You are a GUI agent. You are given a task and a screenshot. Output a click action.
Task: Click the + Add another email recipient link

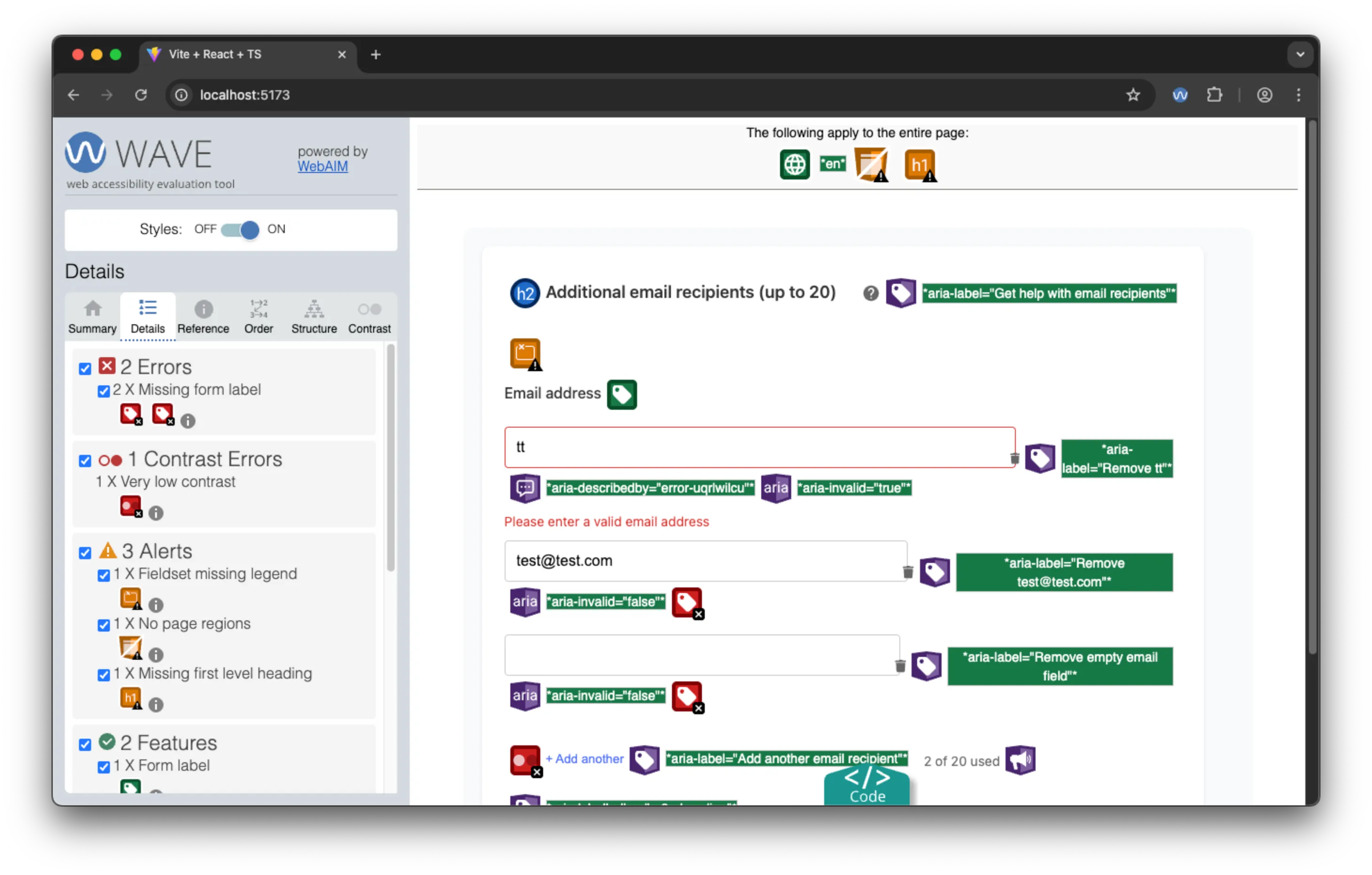click(585, 759)
